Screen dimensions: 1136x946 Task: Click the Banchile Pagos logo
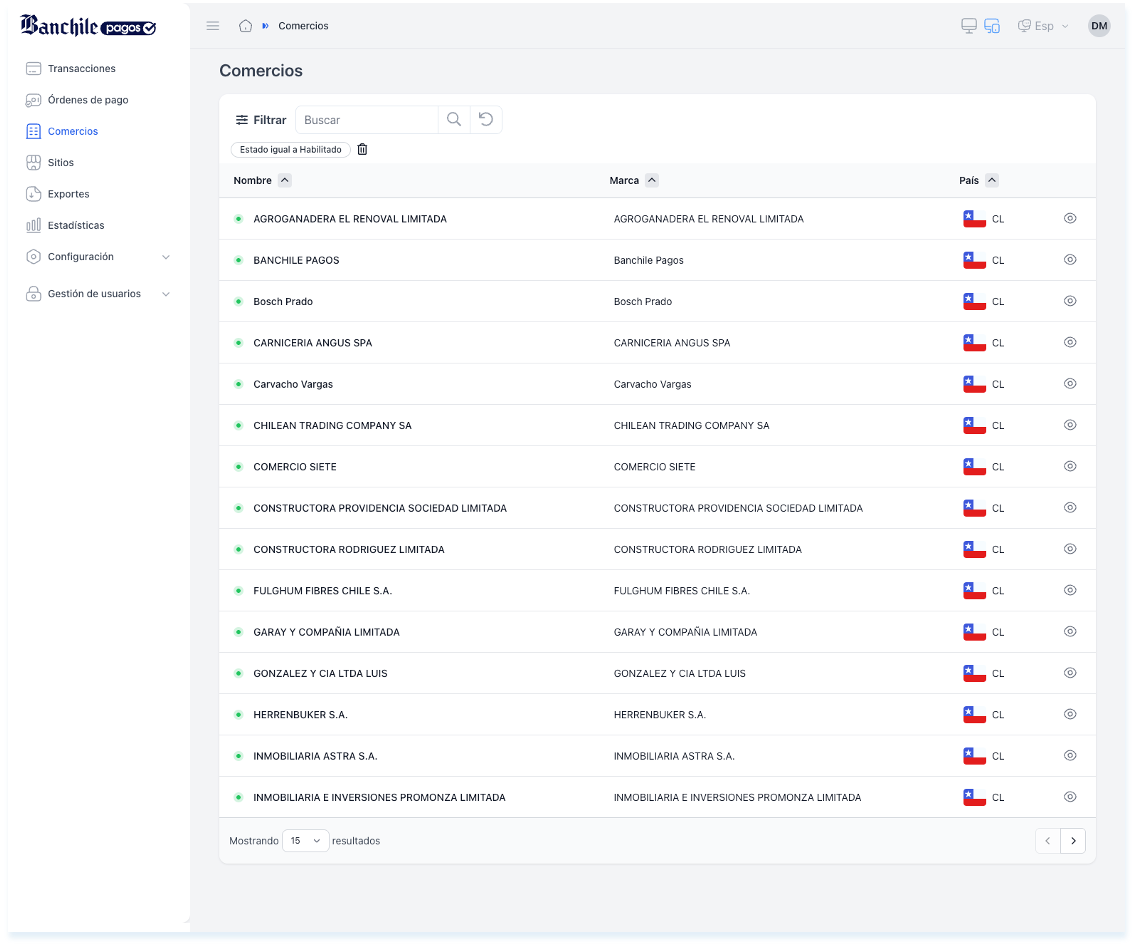click(x=88, y=26)
